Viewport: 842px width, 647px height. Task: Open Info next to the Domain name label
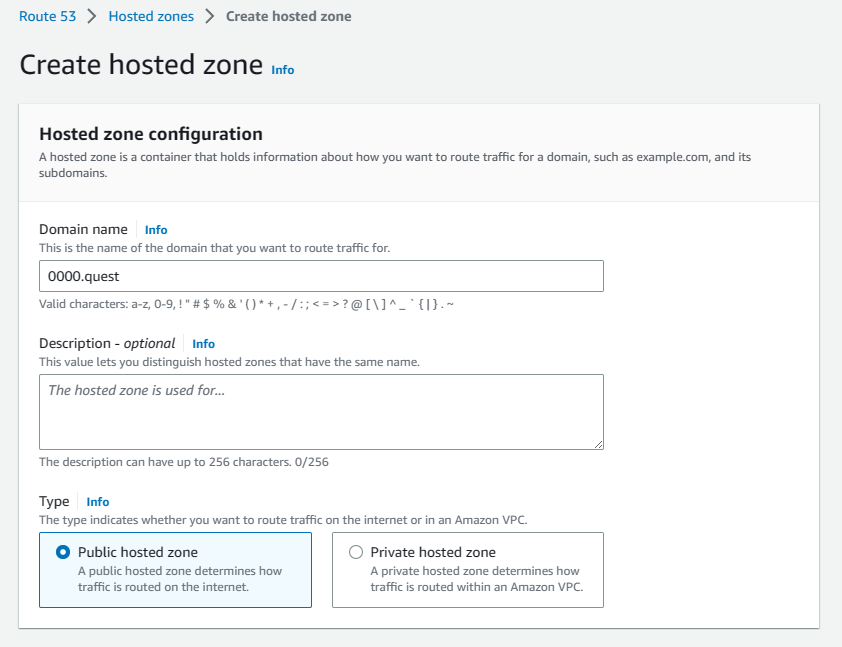pos(156,229)
